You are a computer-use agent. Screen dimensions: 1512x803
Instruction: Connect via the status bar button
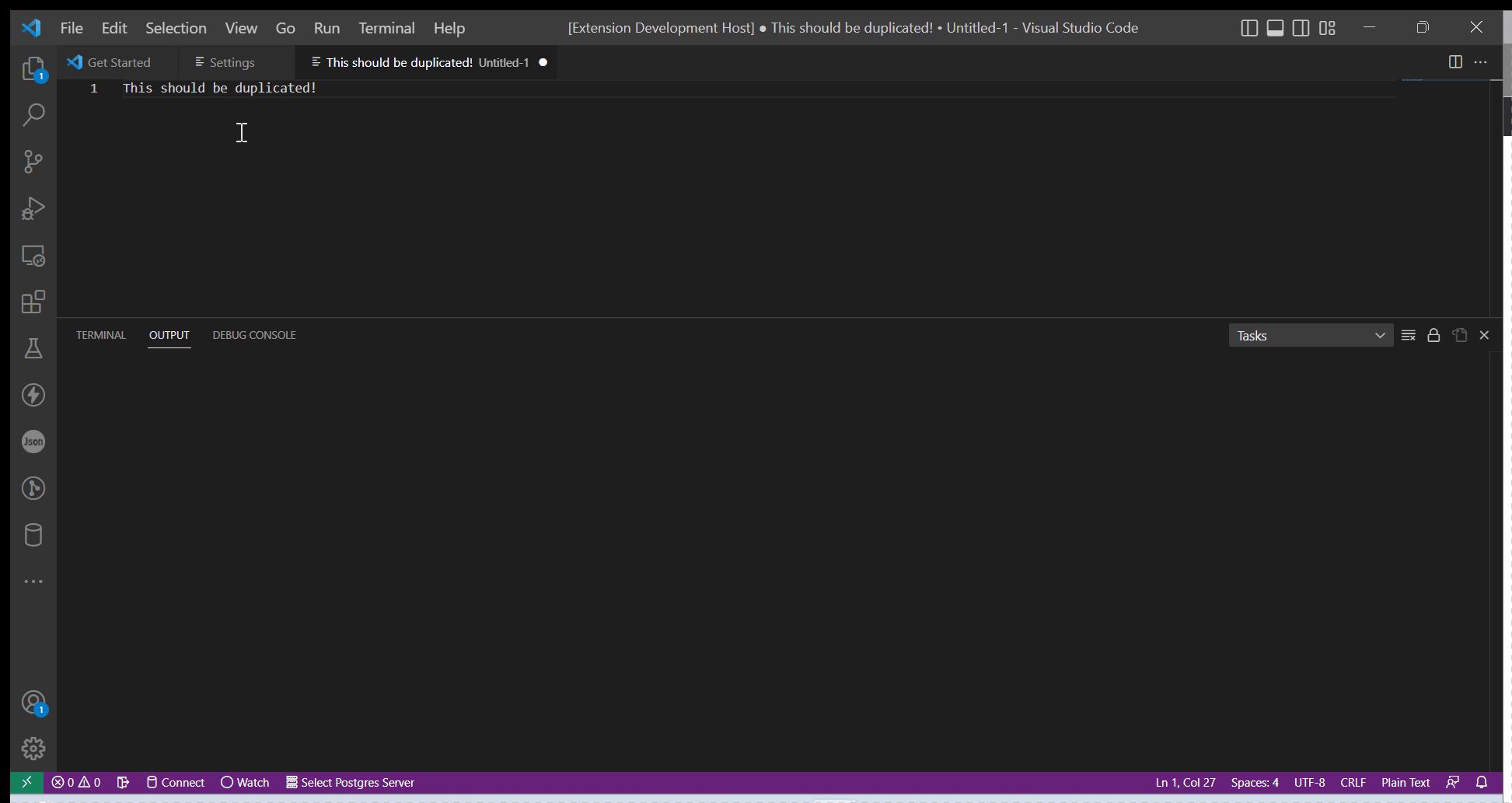pyautogui.click(x=174, y=782)
